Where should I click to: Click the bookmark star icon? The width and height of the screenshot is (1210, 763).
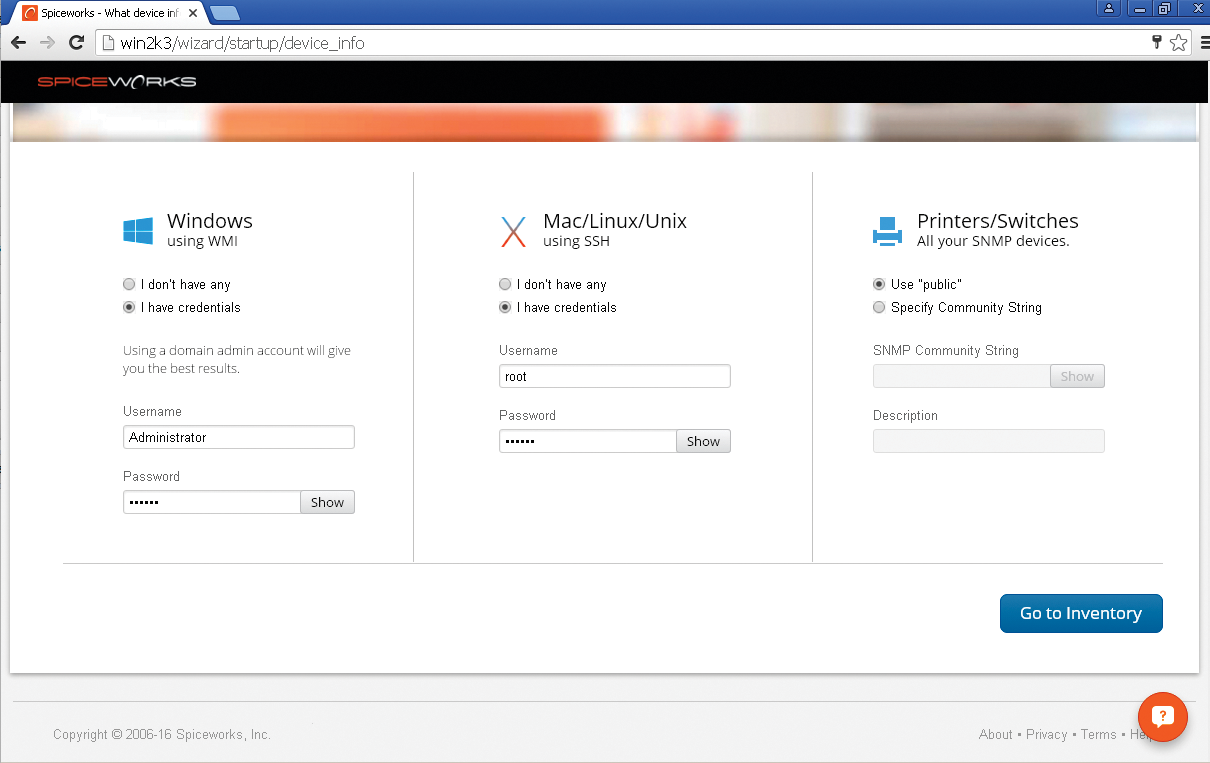[1178, 43]
